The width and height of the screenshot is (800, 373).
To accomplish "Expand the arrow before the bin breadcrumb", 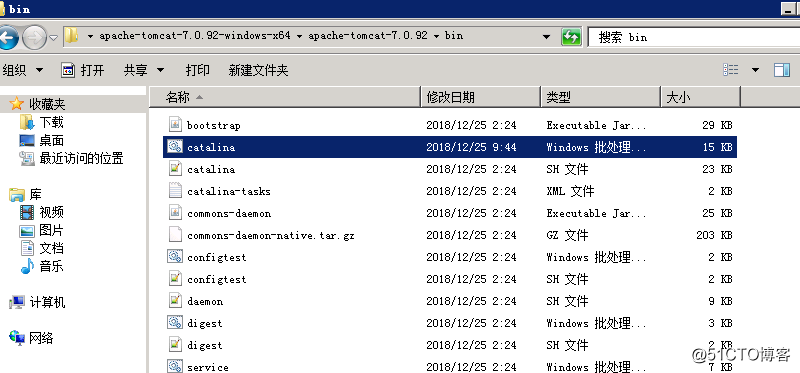I will click(x=436, y=36).
